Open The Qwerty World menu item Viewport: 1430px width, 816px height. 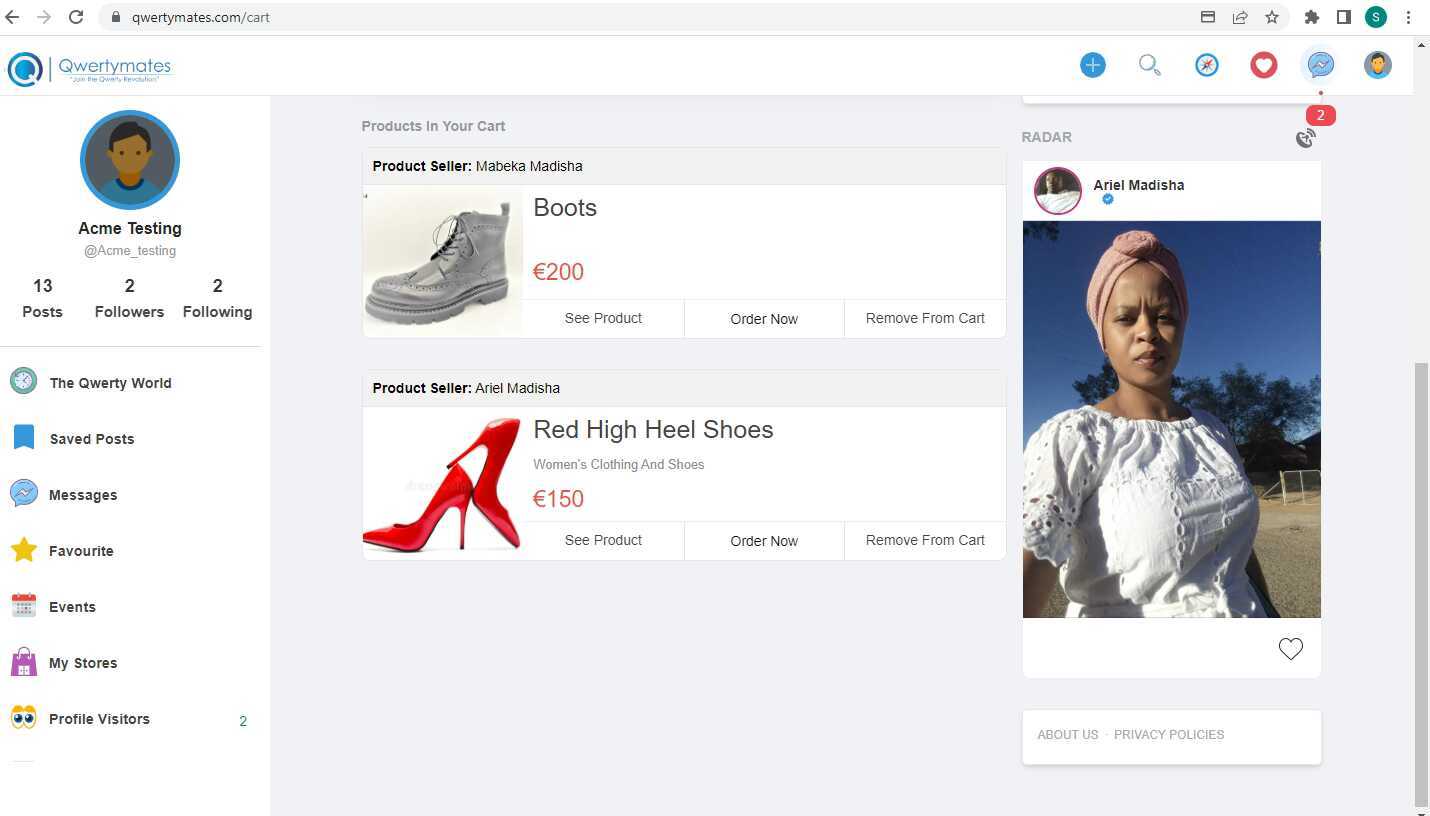[x=110, y=383]
